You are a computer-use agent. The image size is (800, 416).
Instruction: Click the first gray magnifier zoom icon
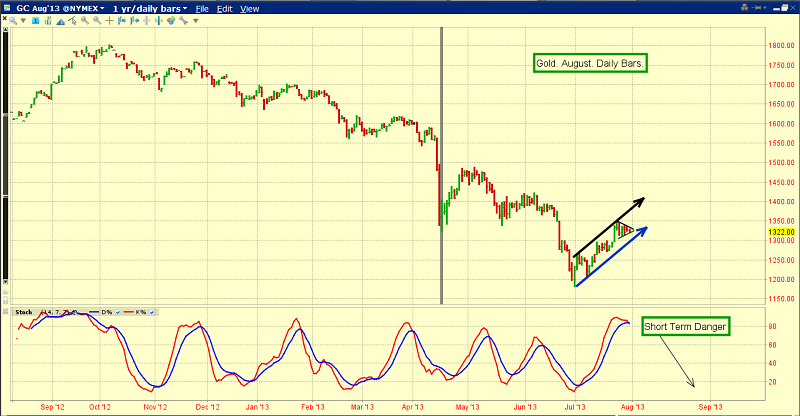click(85, 20)
